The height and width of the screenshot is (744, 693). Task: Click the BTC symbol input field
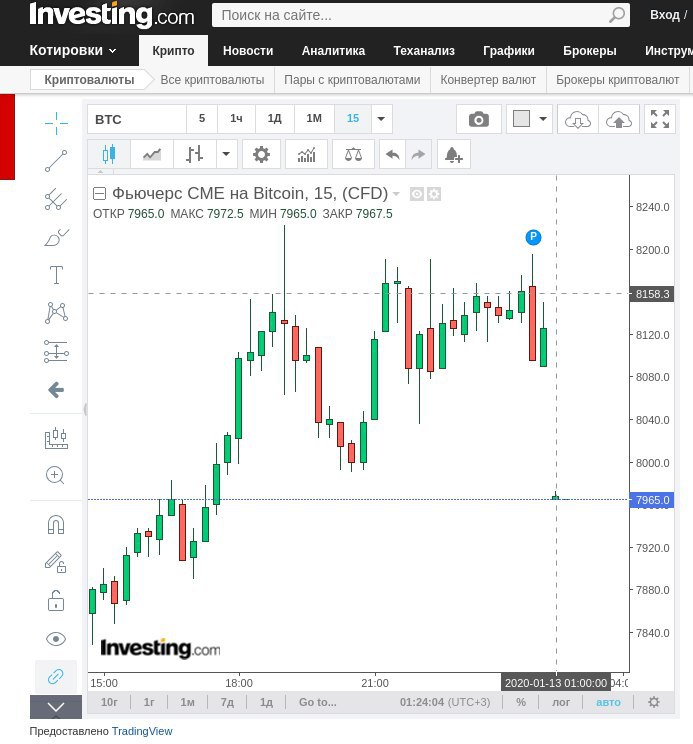pyautogui.click(x=137, y=119)
